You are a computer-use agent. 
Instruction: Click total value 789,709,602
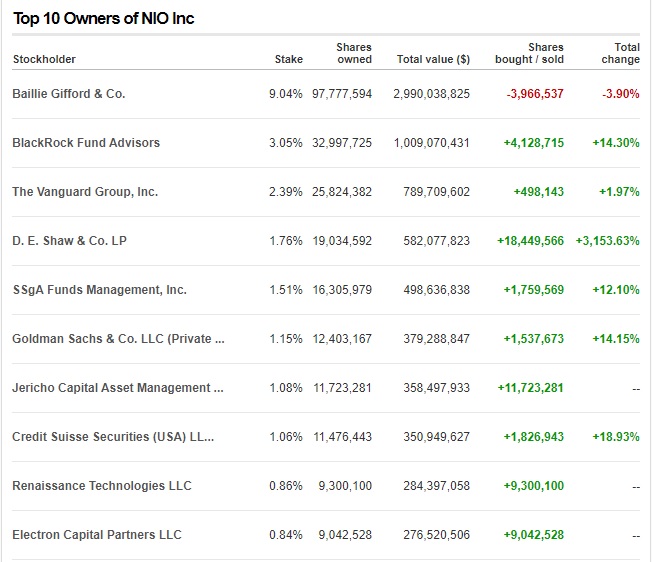(437, 192)
